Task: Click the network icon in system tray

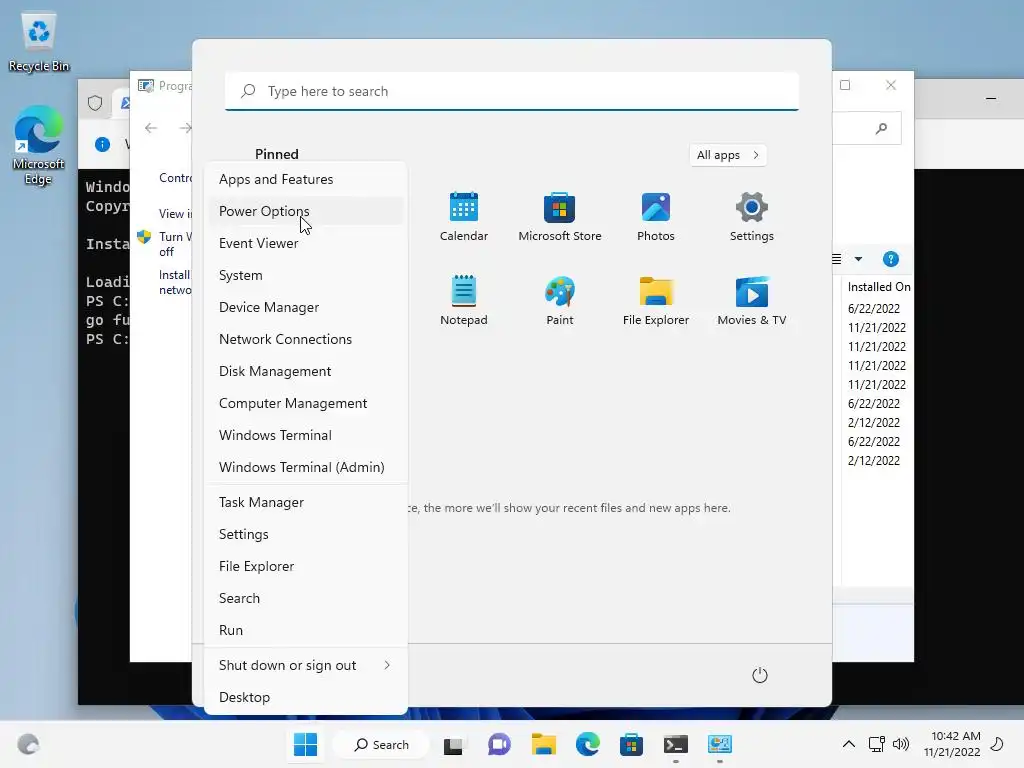Action: click(x=876, y=744)
